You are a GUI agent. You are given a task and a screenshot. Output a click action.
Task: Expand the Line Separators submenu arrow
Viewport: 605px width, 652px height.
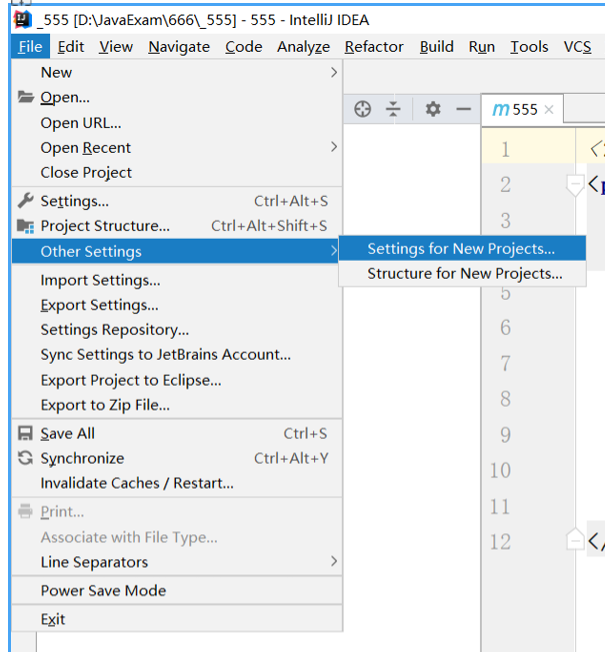333,561
